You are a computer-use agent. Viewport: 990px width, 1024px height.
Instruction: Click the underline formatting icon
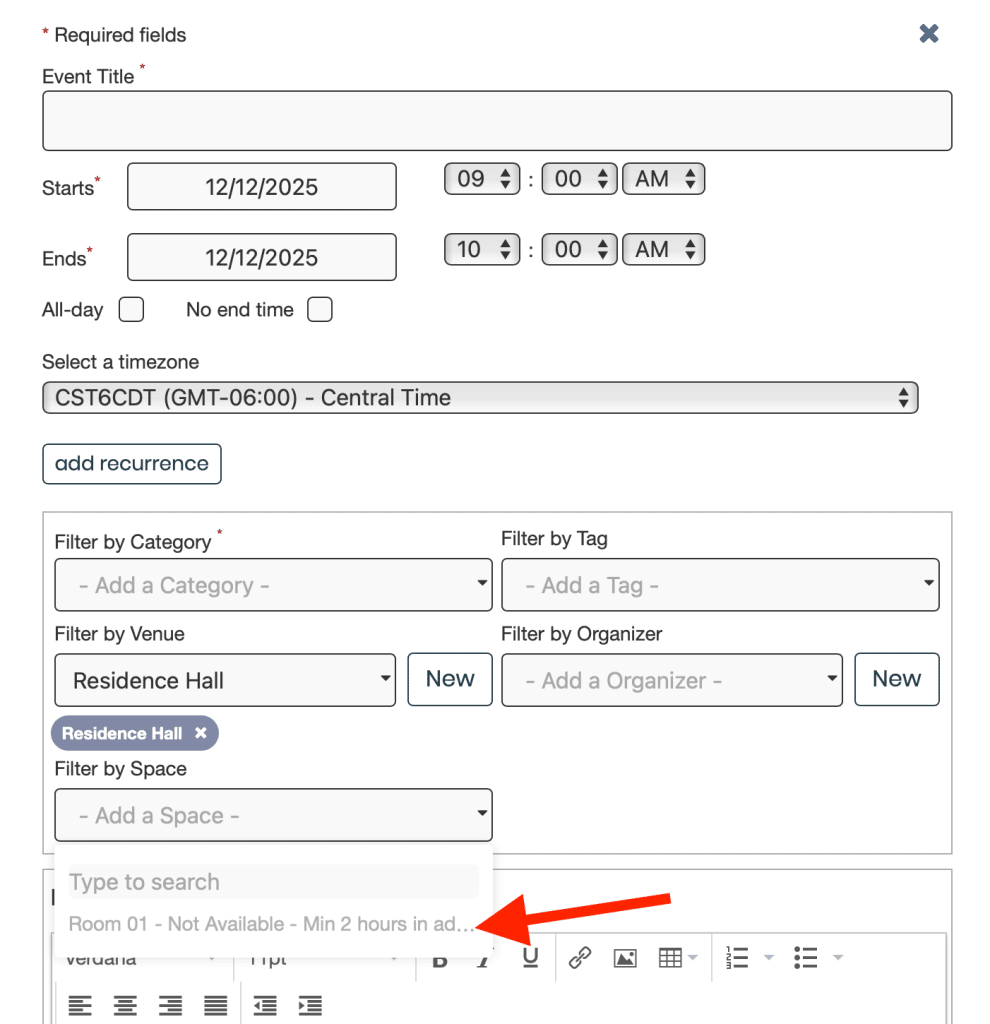click(530, 958)
